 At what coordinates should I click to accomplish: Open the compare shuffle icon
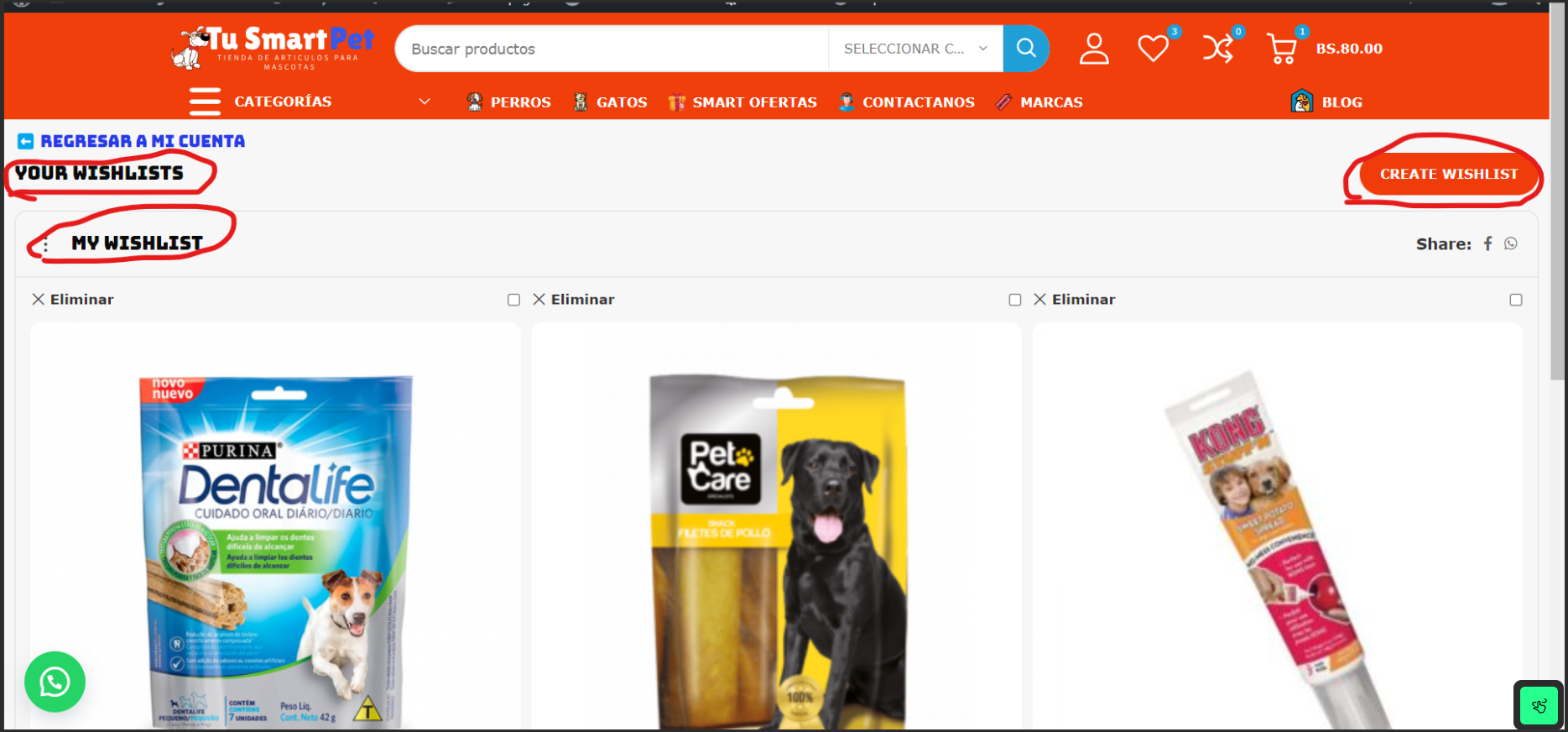(x=1218, y=49)
